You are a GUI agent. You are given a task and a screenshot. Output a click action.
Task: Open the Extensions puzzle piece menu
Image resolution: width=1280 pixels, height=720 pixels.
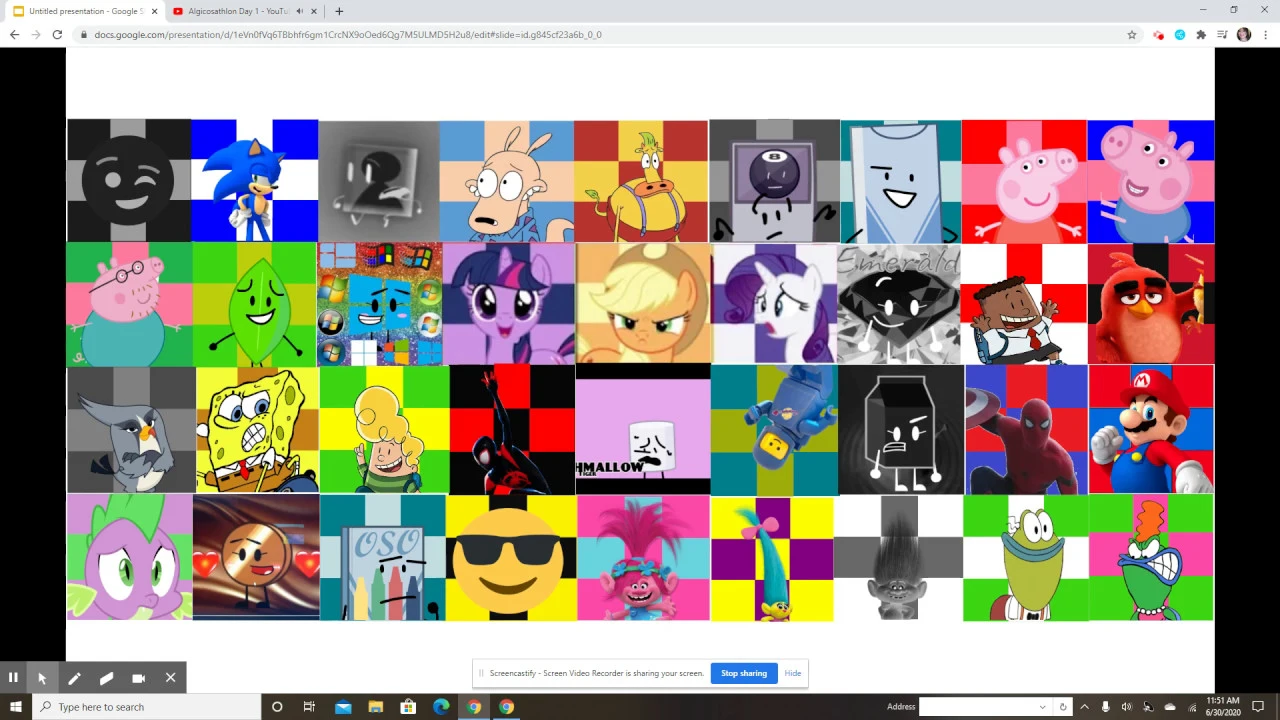(1201, 34)
